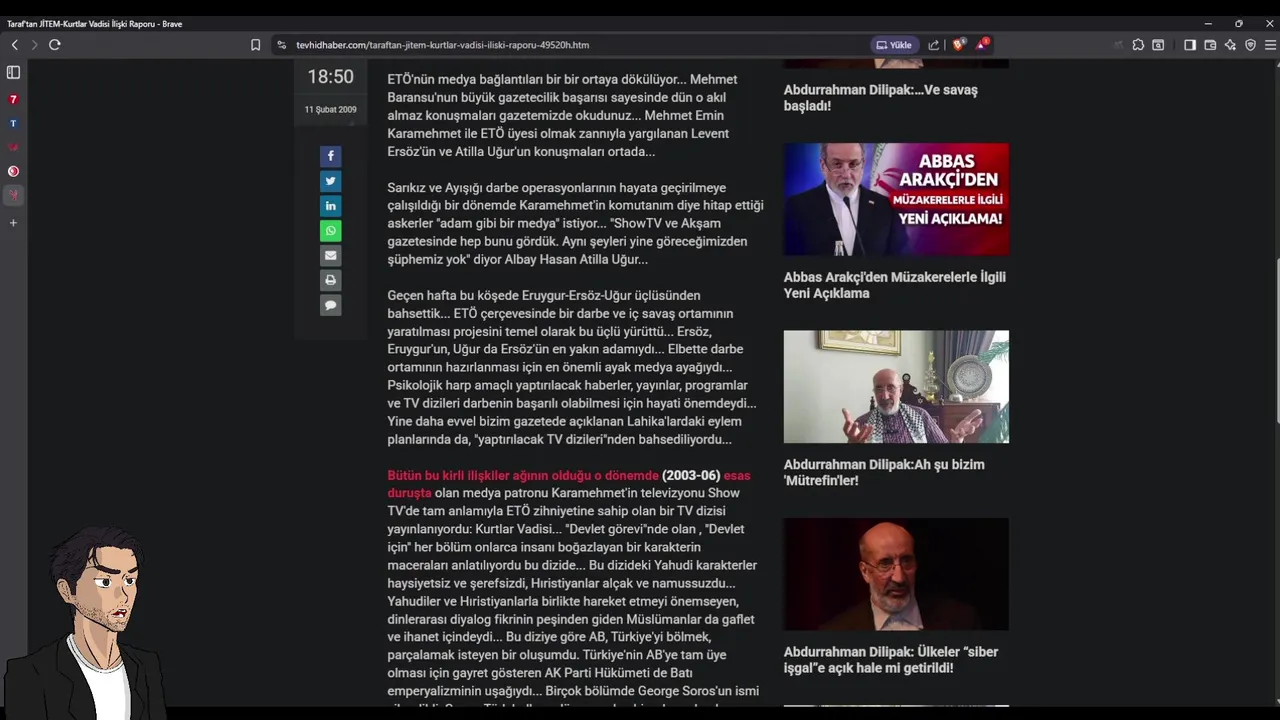This screenshot has width=1280, height=720.
Task: Click the 18:50 article time
Action: click(330, 77)
